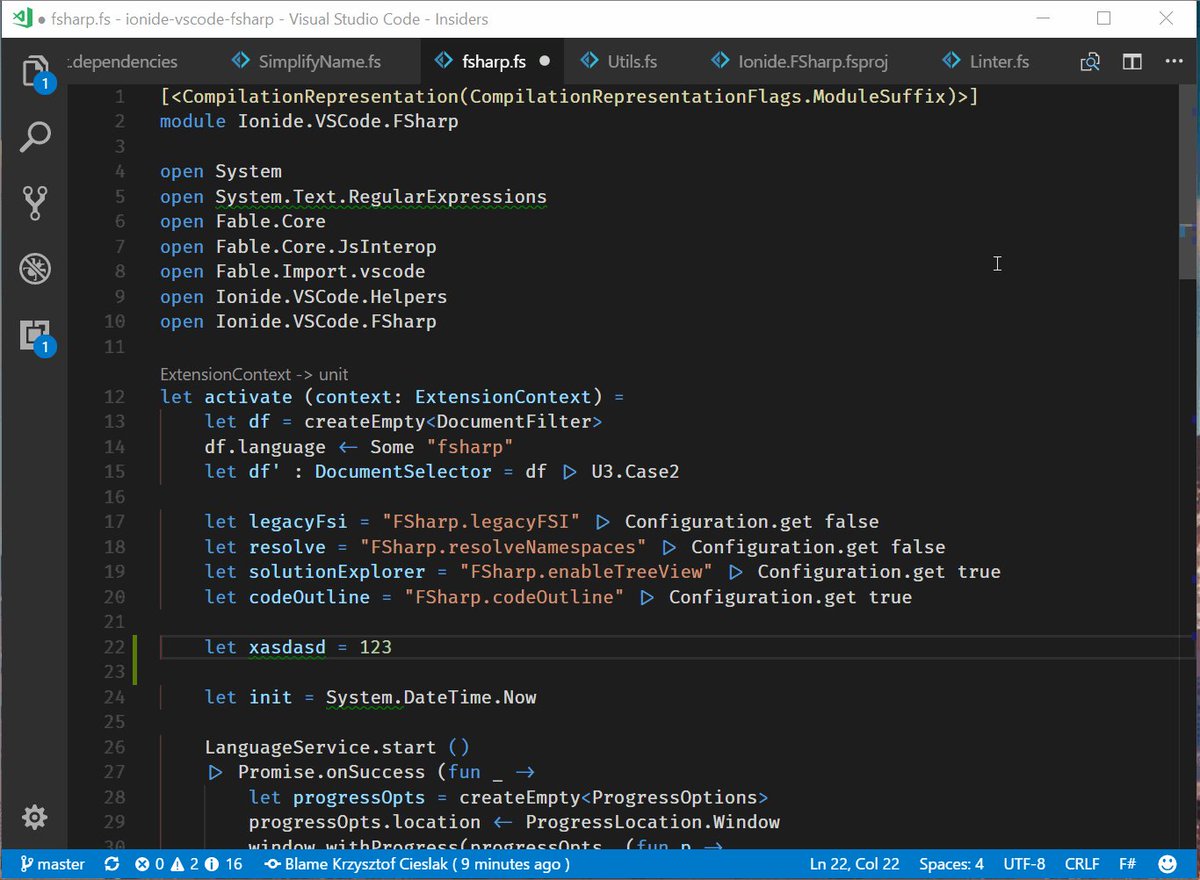Synchronize changes in status bar
1200x880 pixels.
pos(111,863)
